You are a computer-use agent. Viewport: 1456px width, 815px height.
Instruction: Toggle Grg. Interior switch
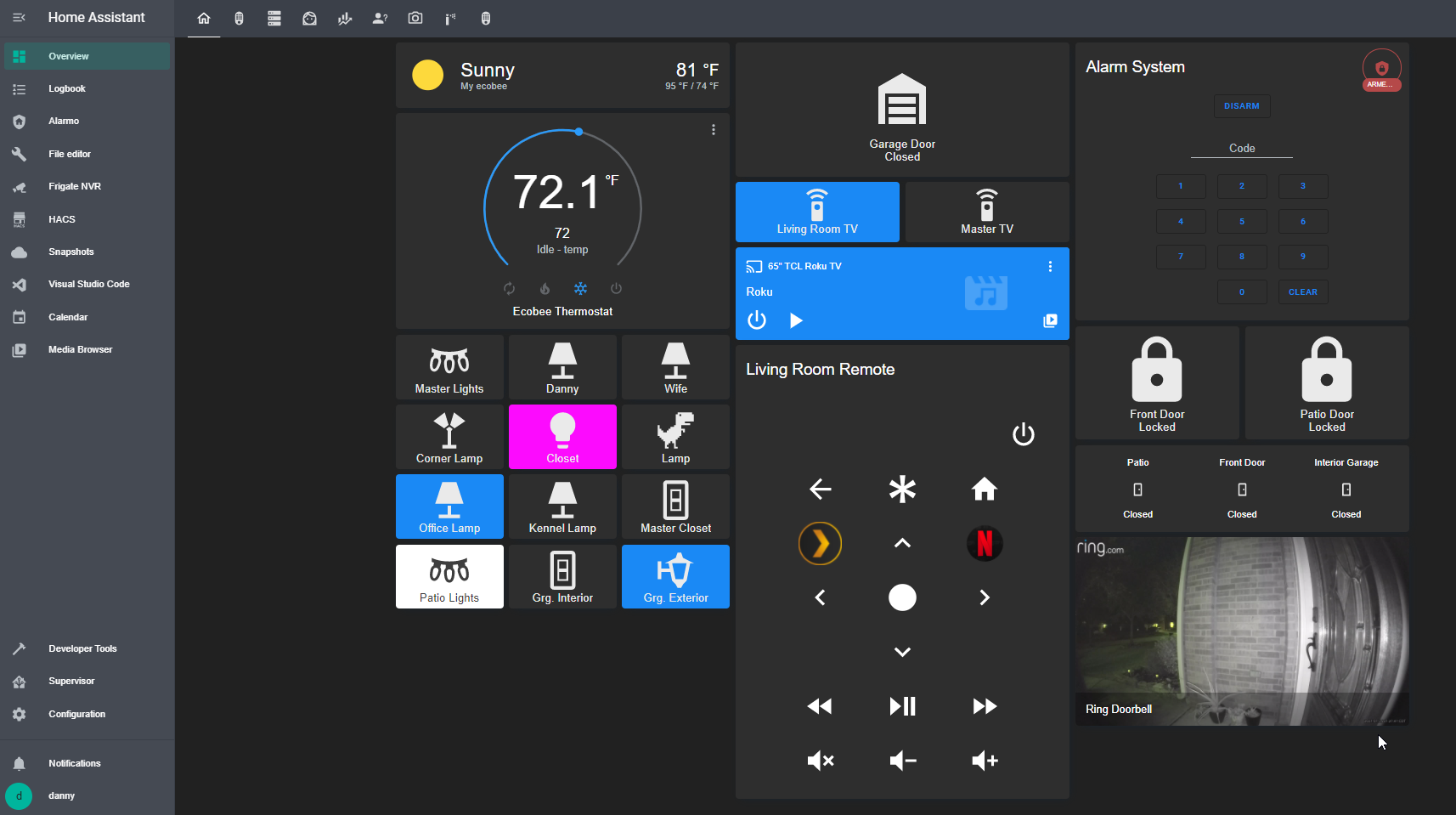tap(562, 576)
